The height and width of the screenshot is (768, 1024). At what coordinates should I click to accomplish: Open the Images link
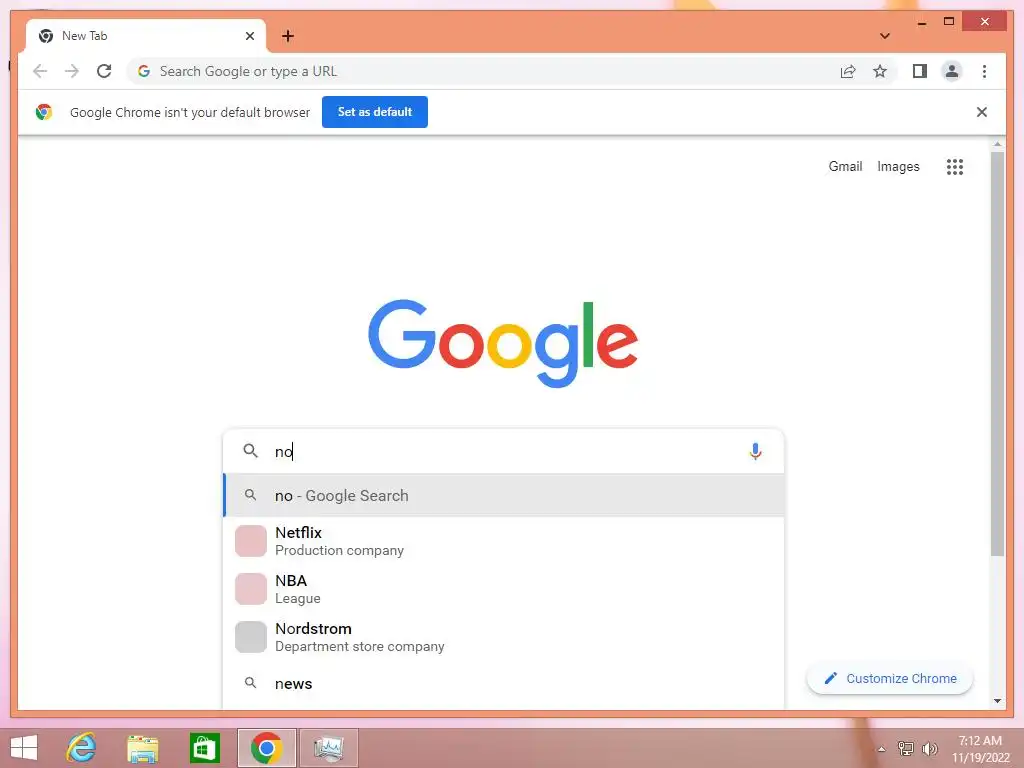click(898, 167)
